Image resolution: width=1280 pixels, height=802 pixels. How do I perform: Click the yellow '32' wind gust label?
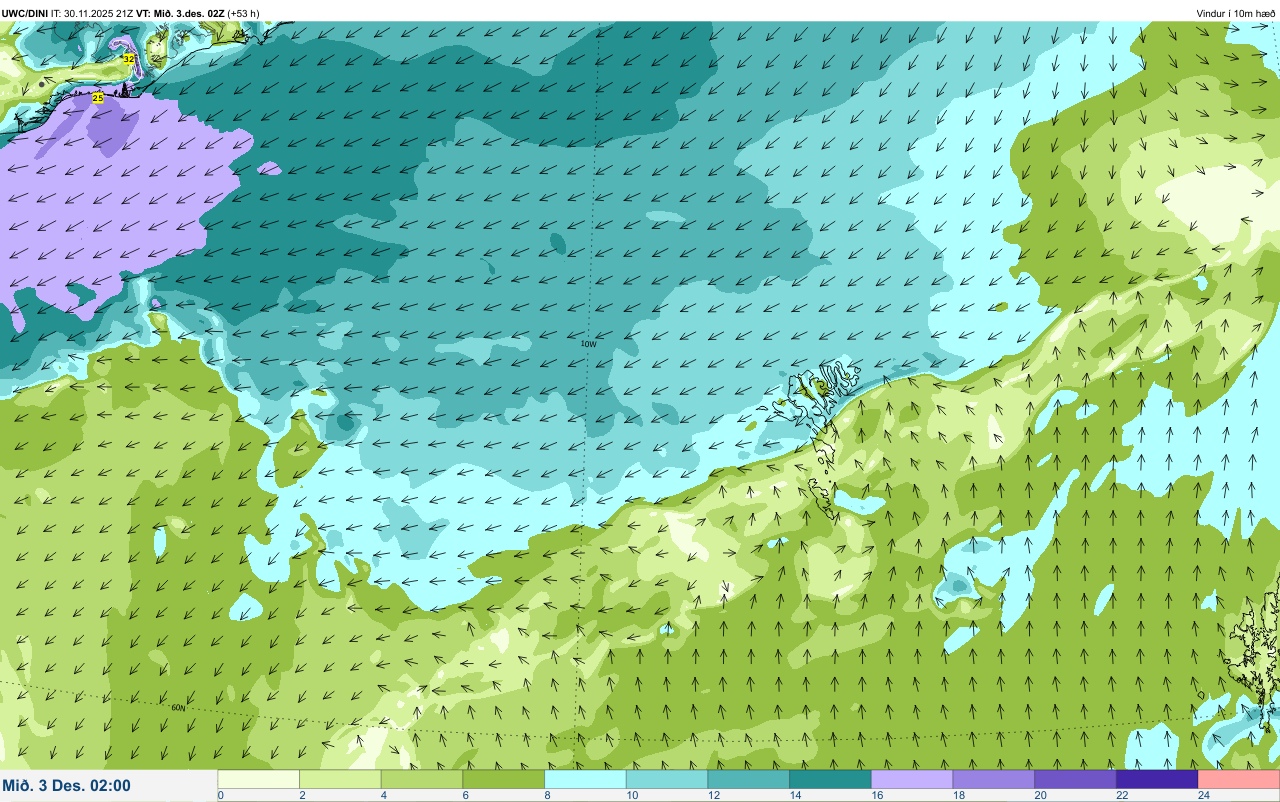tap(128, 59)
